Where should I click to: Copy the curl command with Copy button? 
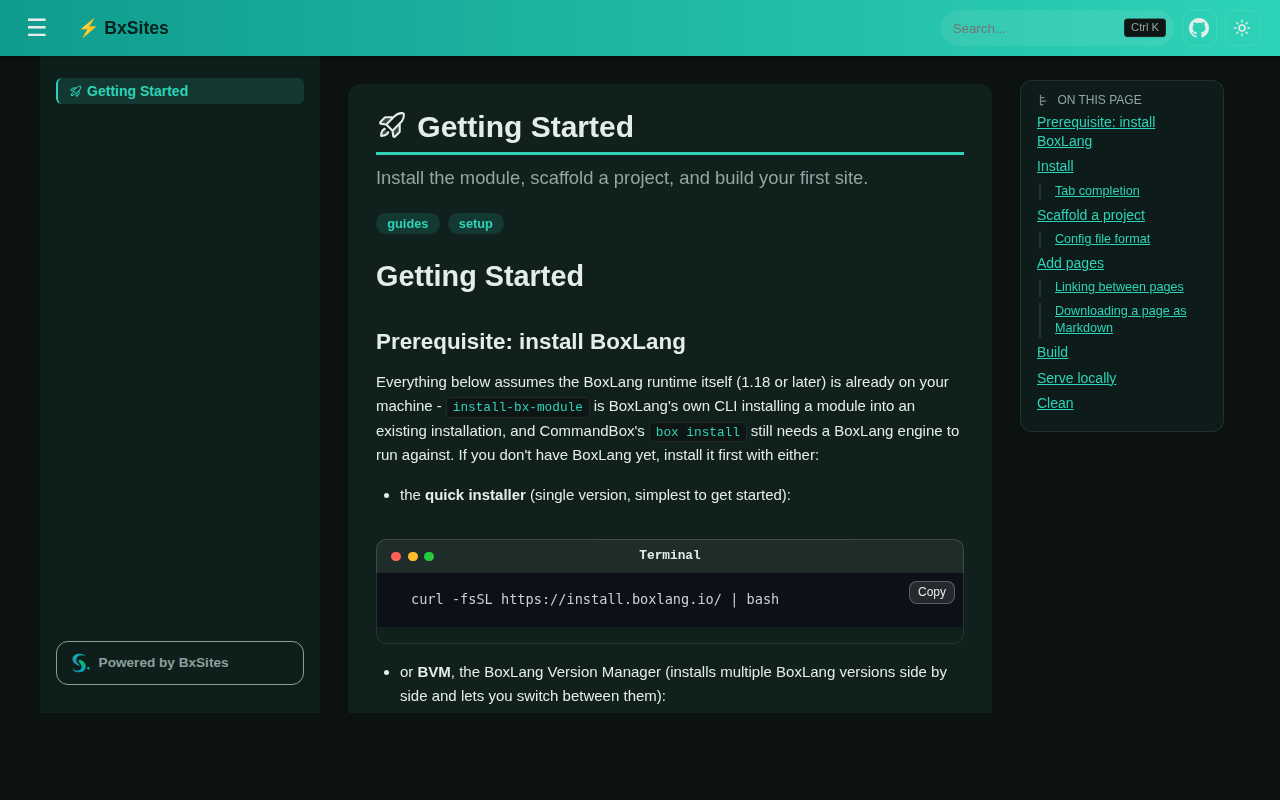(x=932, y=592)
